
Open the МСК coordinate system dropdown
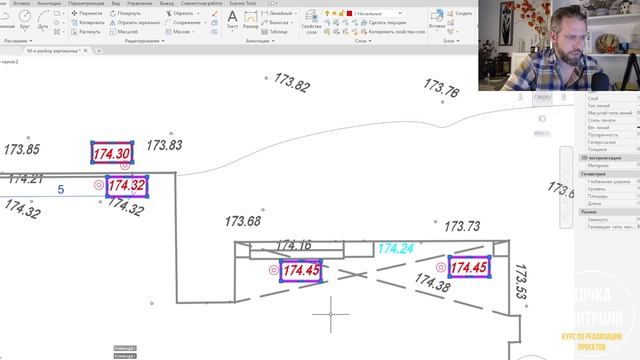coord(542,133)
